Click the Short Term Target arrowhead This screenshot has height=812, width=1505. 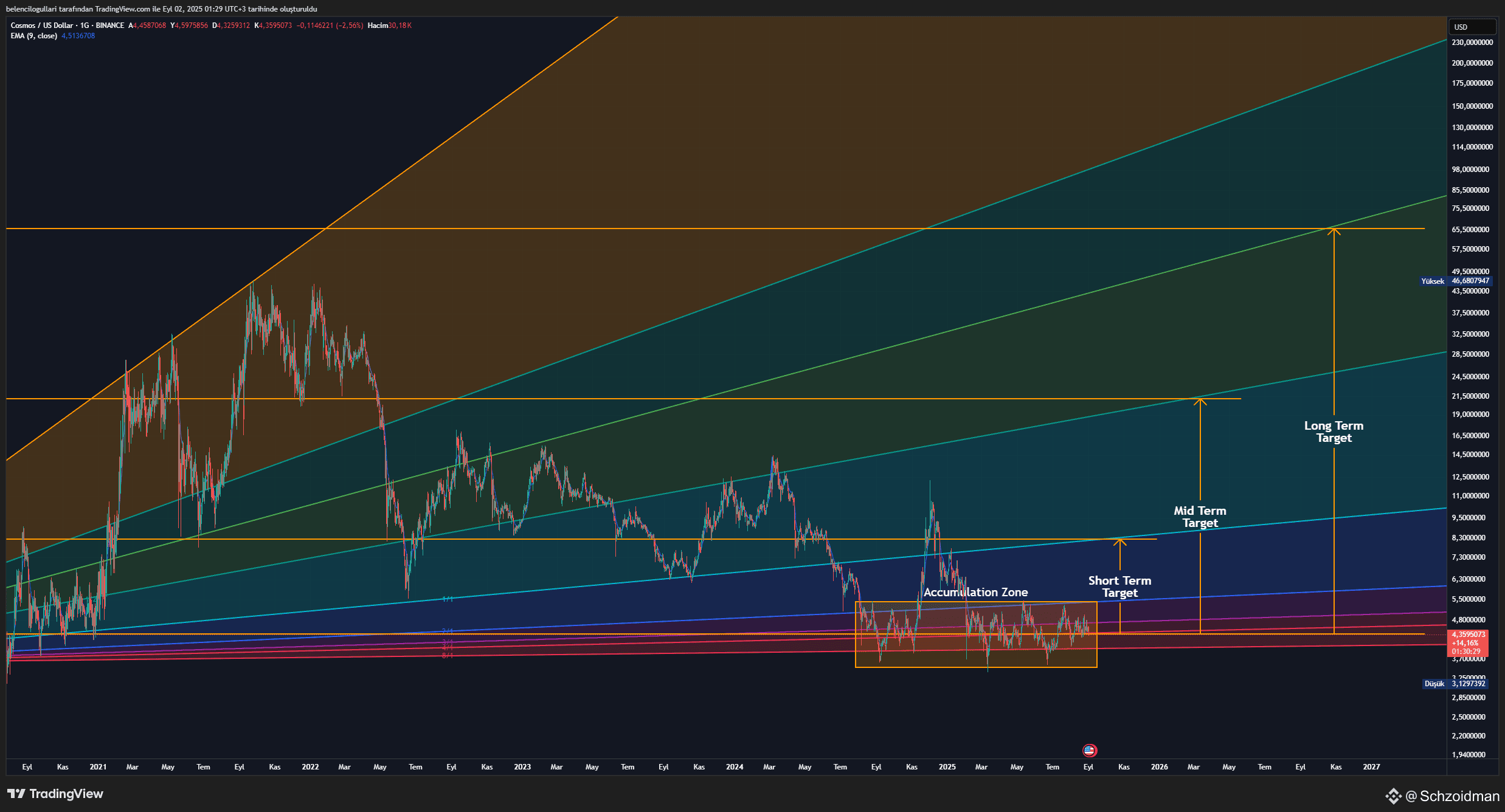click(x=1119, y=541)
